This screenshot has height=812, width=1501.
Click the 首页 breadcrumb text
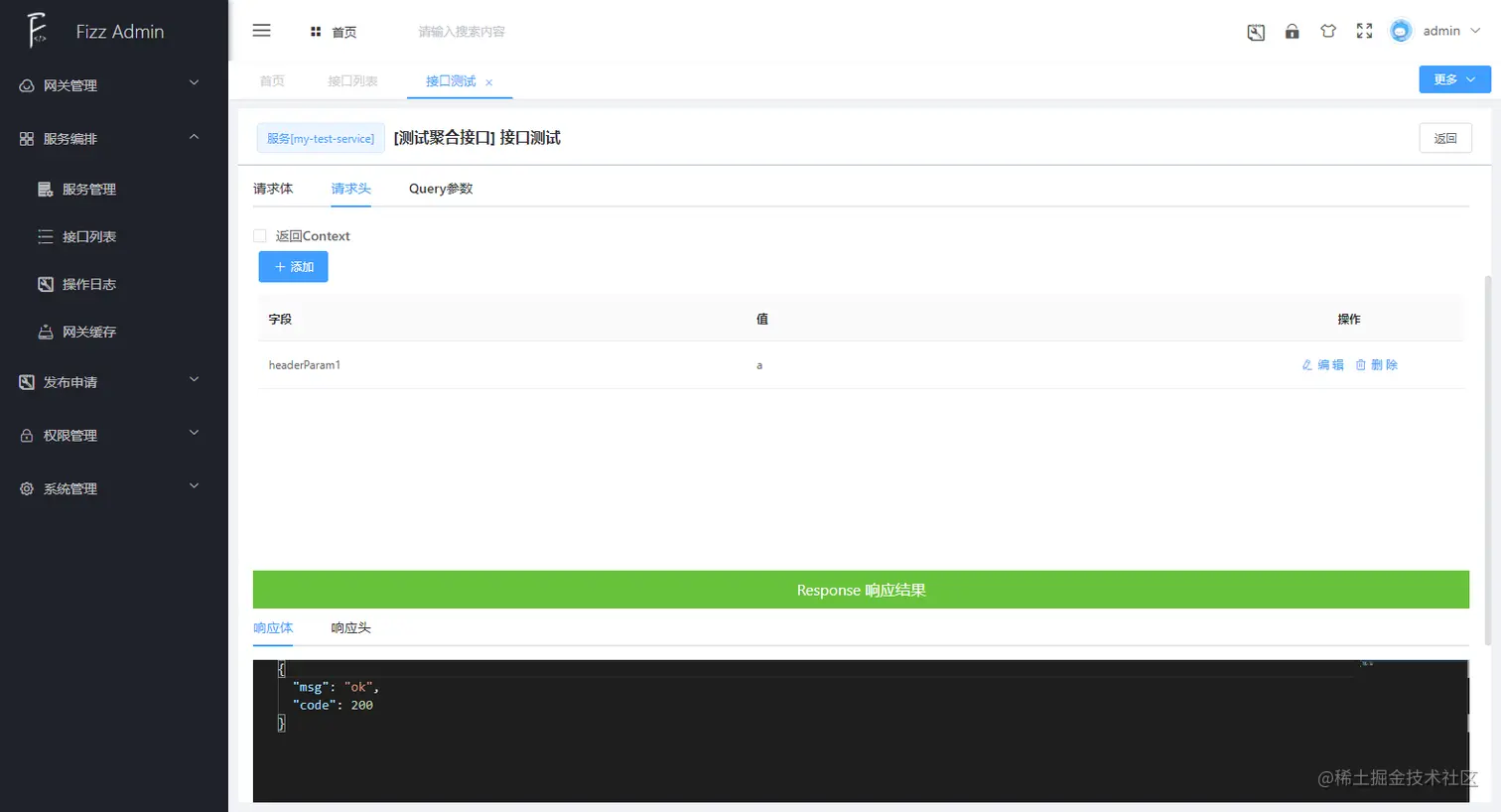point(344,33)
